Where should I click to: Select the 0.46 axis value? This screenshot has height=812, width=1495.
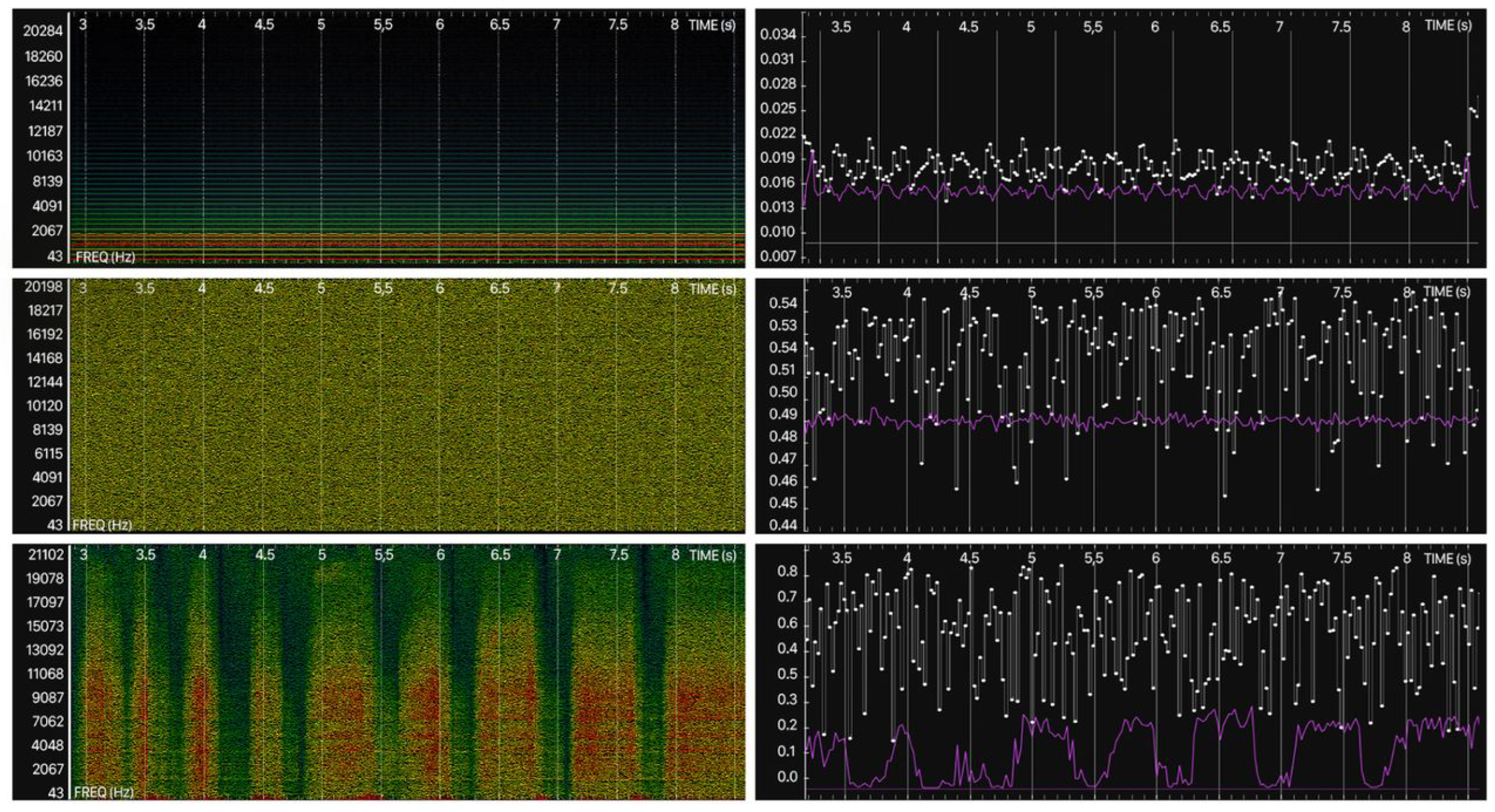(784, 481)
